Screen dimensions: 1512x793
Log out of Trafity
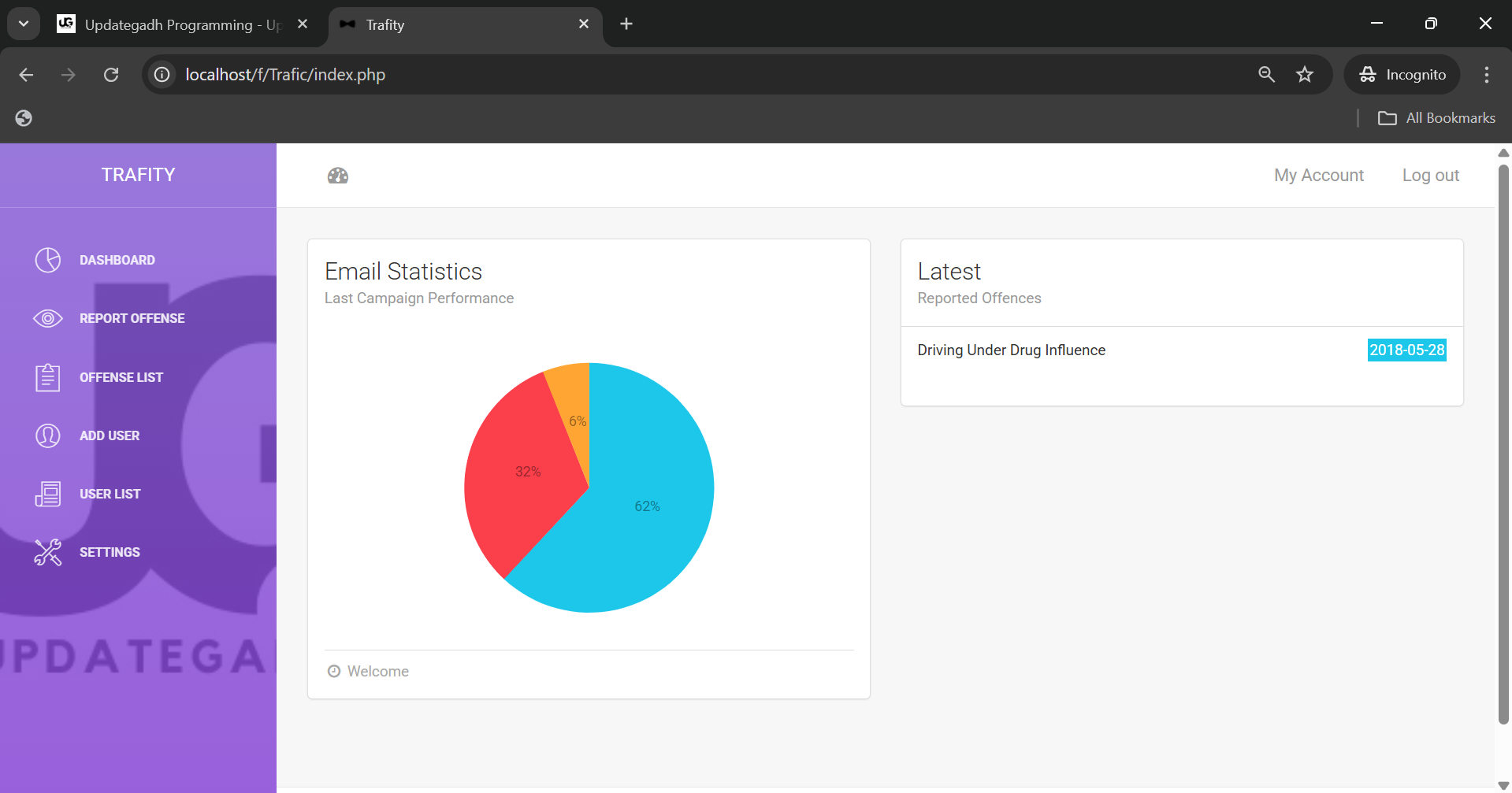coord(1430,176)
